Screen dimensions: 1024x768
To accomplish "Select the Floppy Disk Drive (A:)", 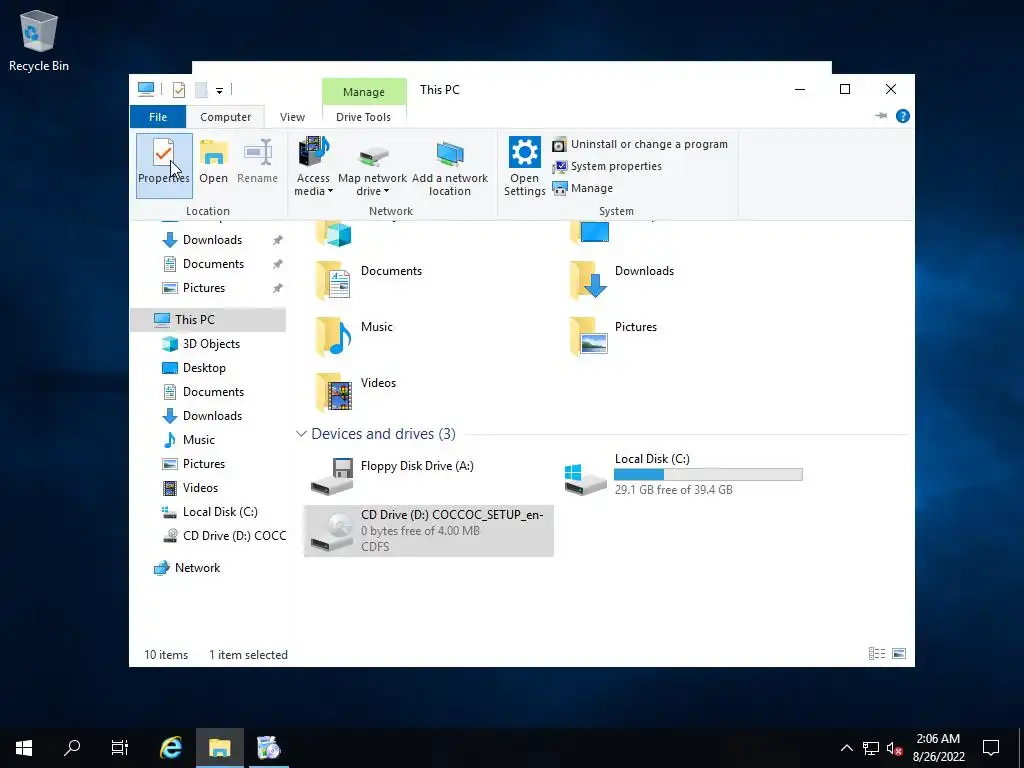I will click(x=428, y=475).
